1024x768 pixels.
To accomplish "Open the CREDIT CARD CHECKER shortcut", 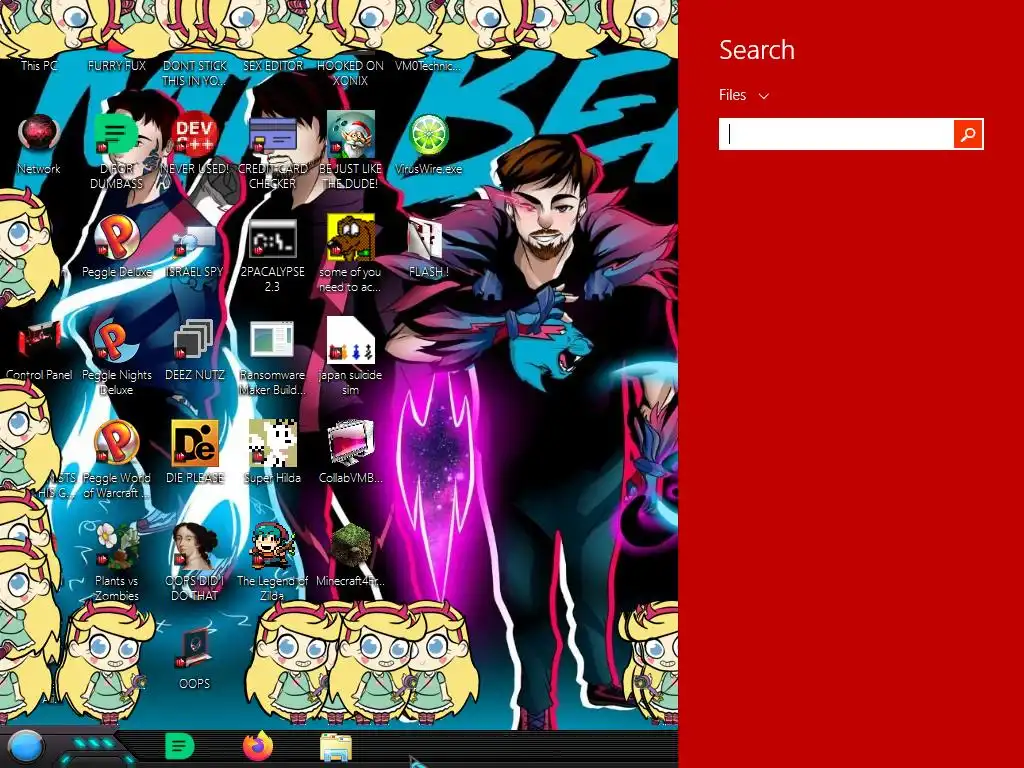I will (272, 134).
